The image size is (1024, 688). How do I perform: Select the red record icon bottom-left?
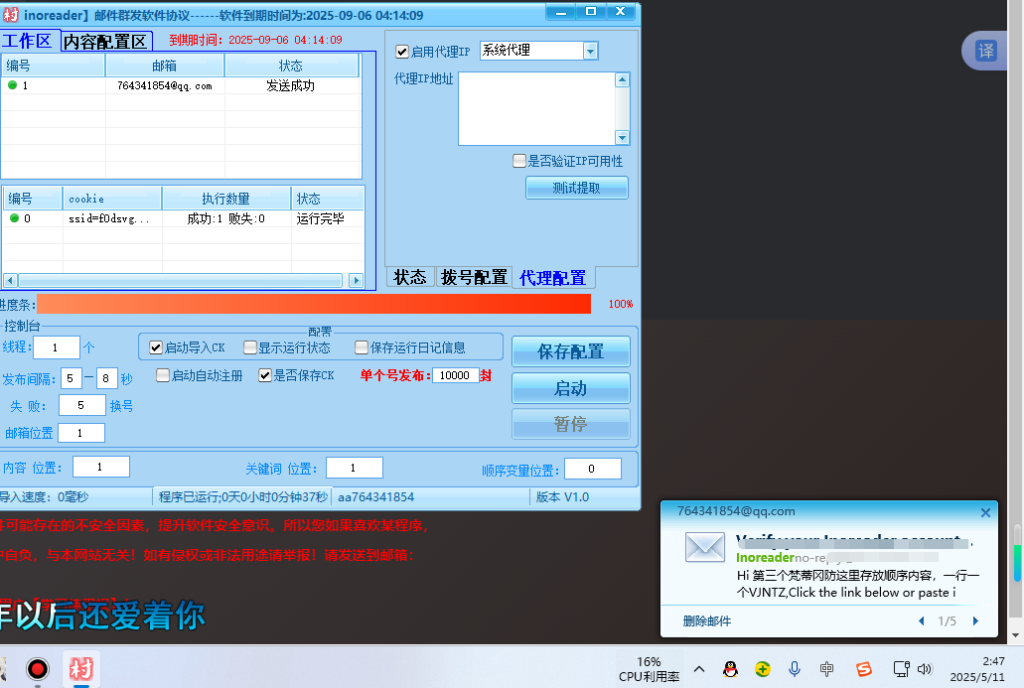pos(37,670)
